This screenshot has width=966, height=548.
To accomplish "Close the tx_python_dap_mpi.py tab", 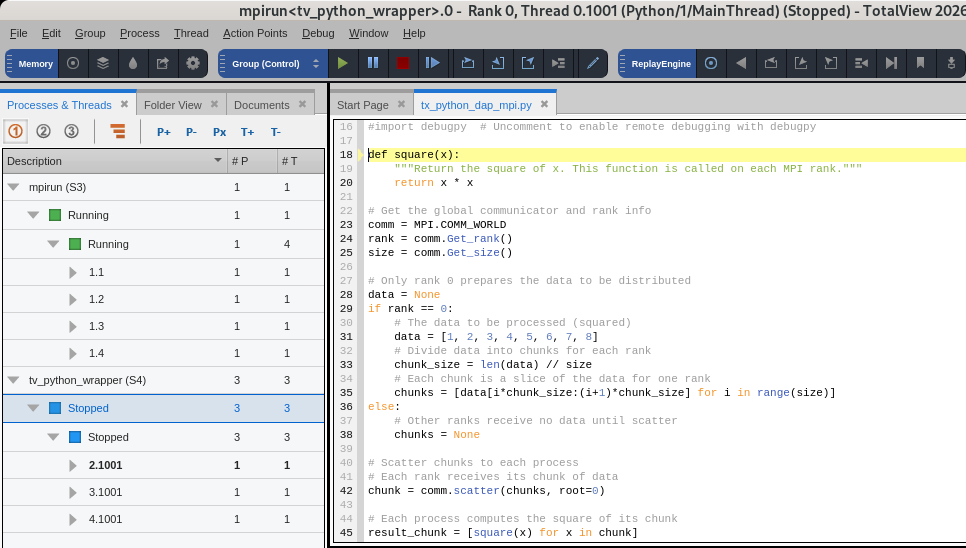I will (544, 104).
